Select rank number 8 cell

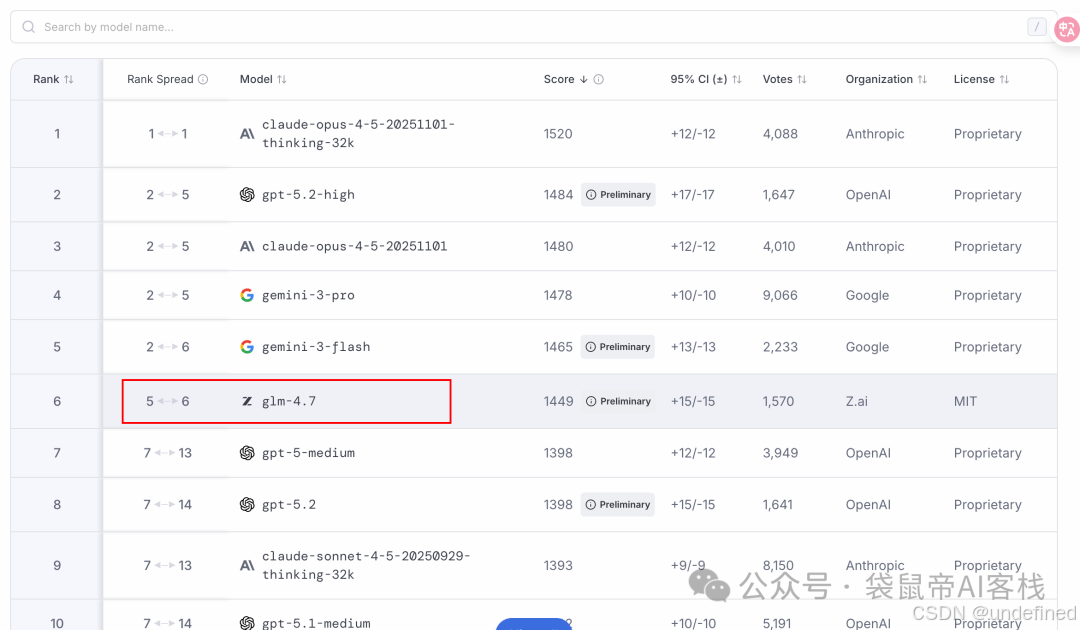[57, 505]
